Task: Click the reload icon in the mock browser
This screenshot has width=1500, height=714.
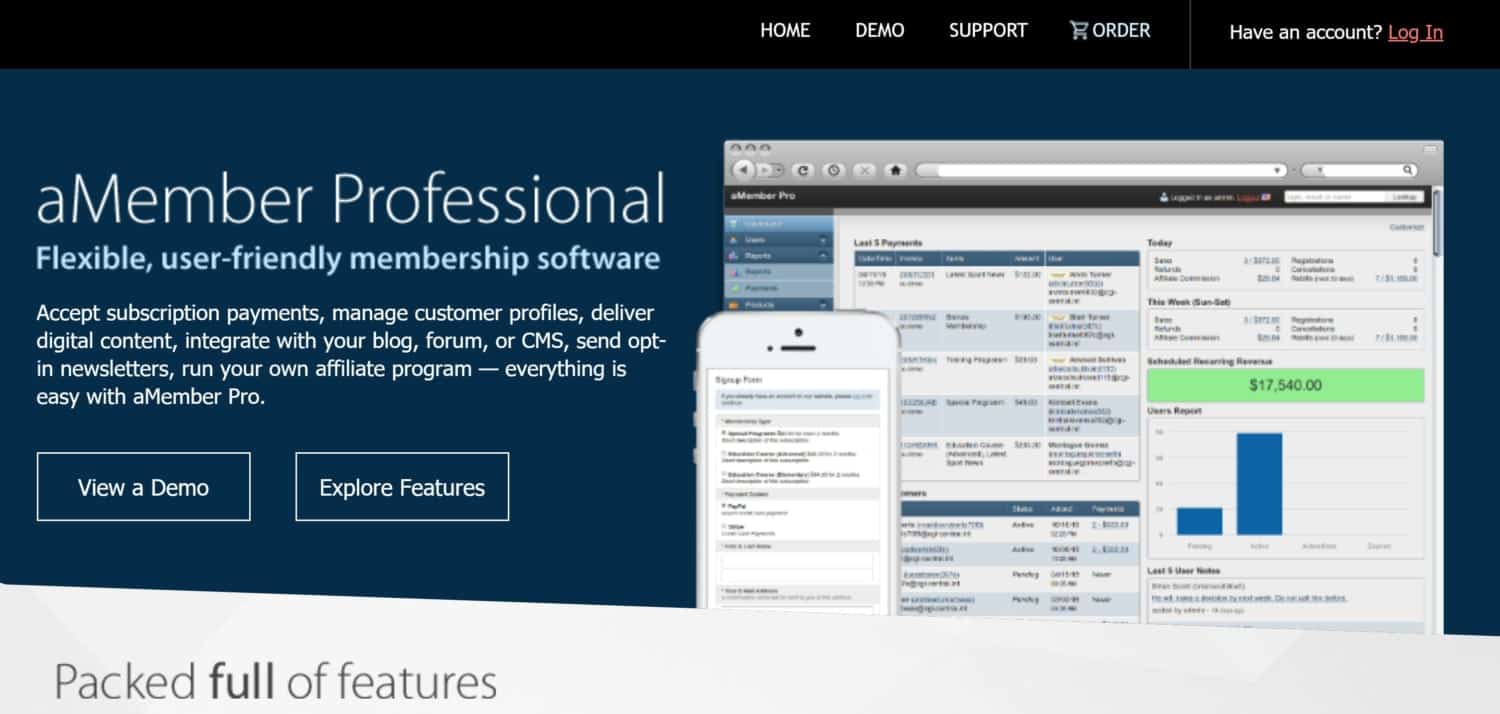Action: coord(803,170)
